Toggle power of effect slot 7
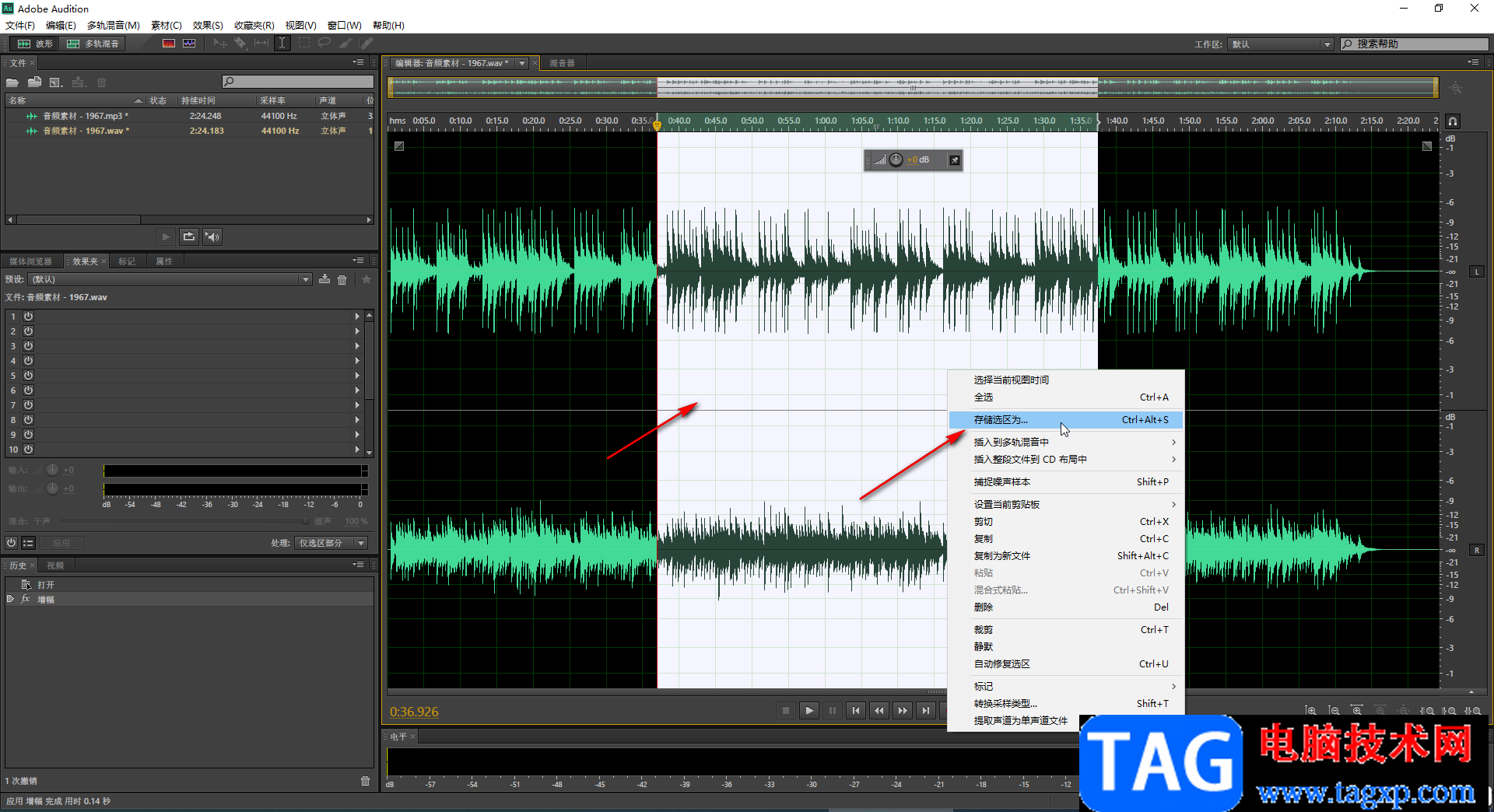Viewport: 1494px width, 812px height. point(28,405)
